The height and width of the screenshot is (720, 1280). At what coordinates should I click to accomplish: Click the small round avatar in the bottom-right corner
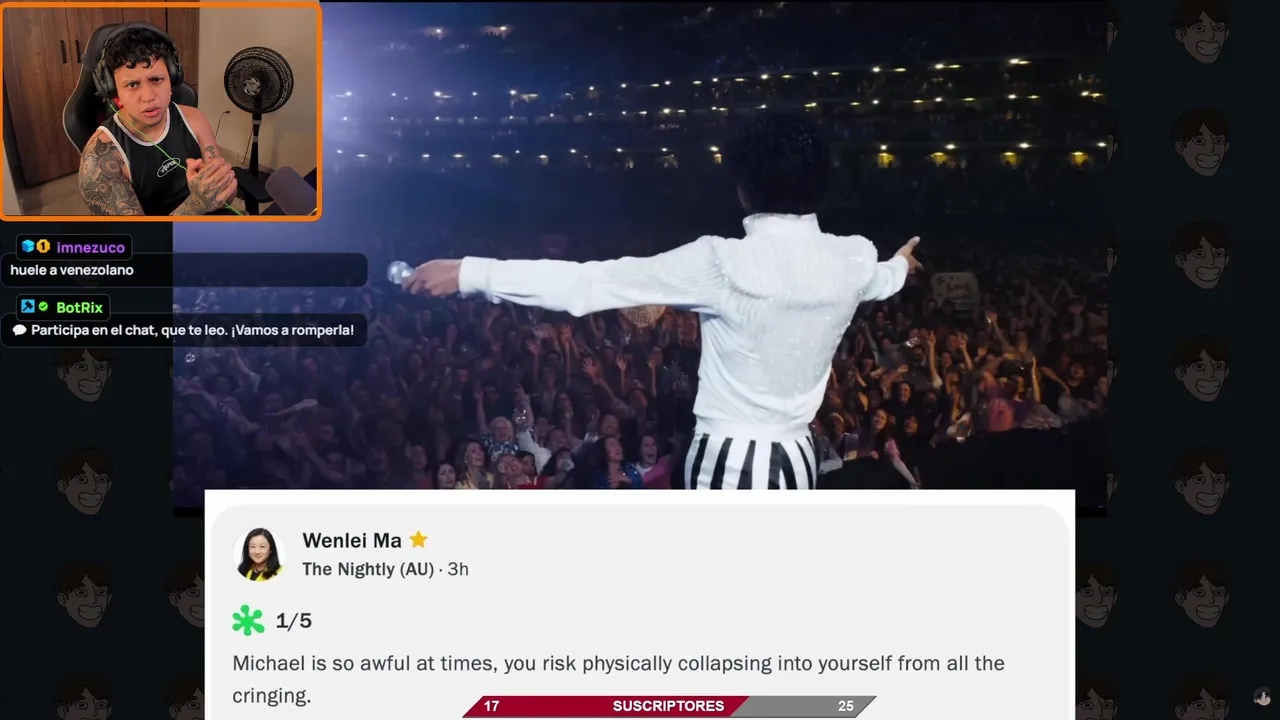1263,696
